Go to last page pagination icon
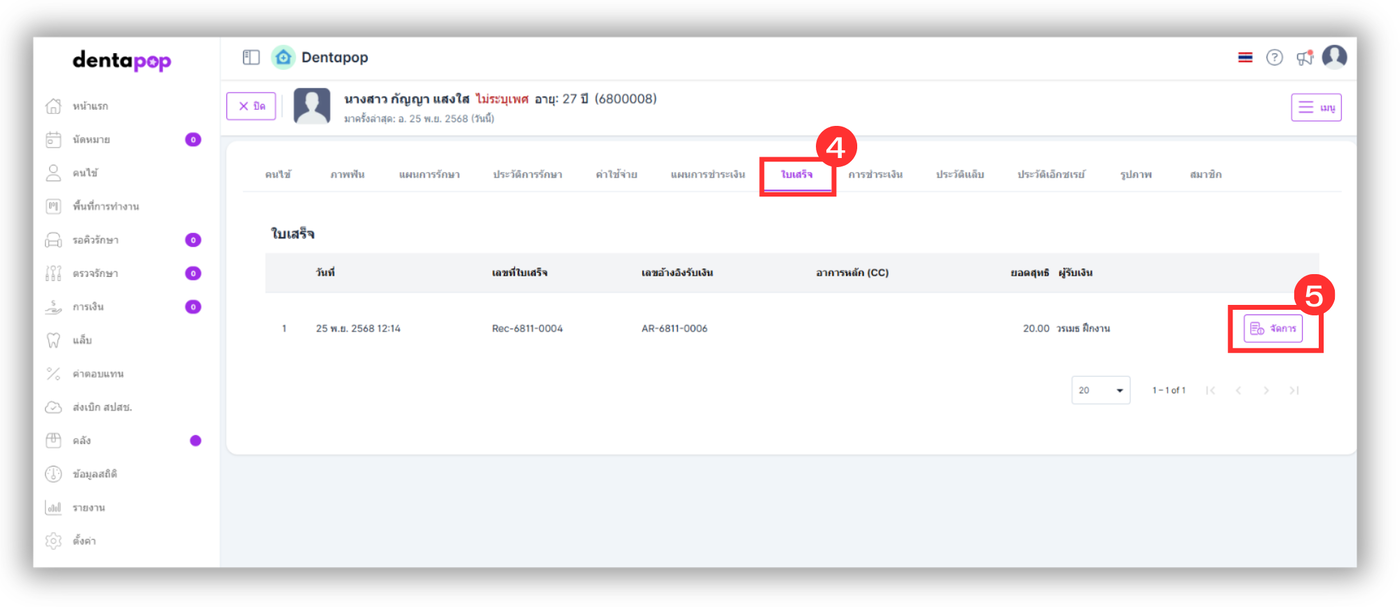The image size is (1400, 607). pyautogui.click(x=1294, y=390)
